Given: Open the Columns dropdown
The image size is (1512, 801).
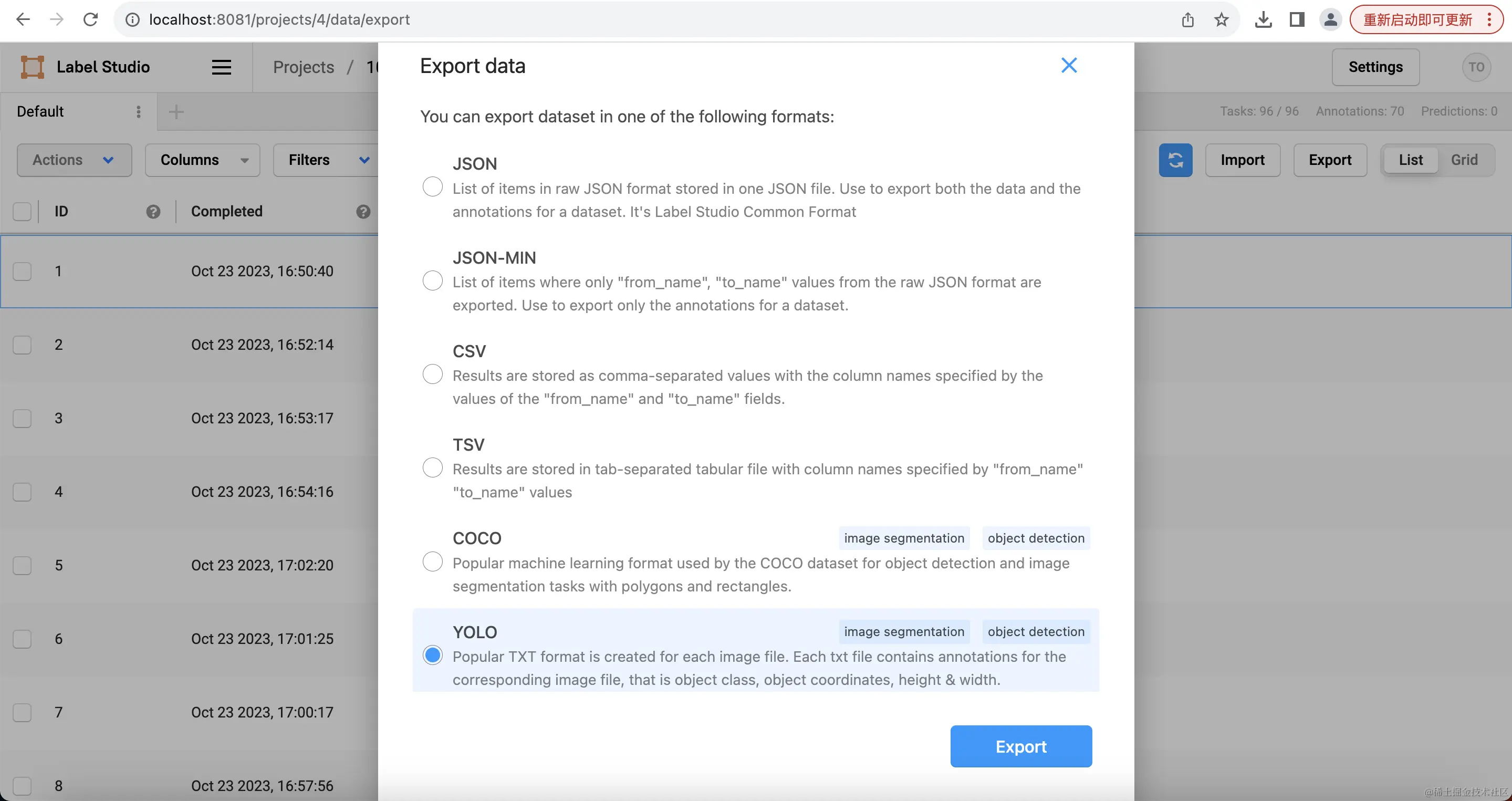Looking at the screenshot, I should tap(203, 160).
